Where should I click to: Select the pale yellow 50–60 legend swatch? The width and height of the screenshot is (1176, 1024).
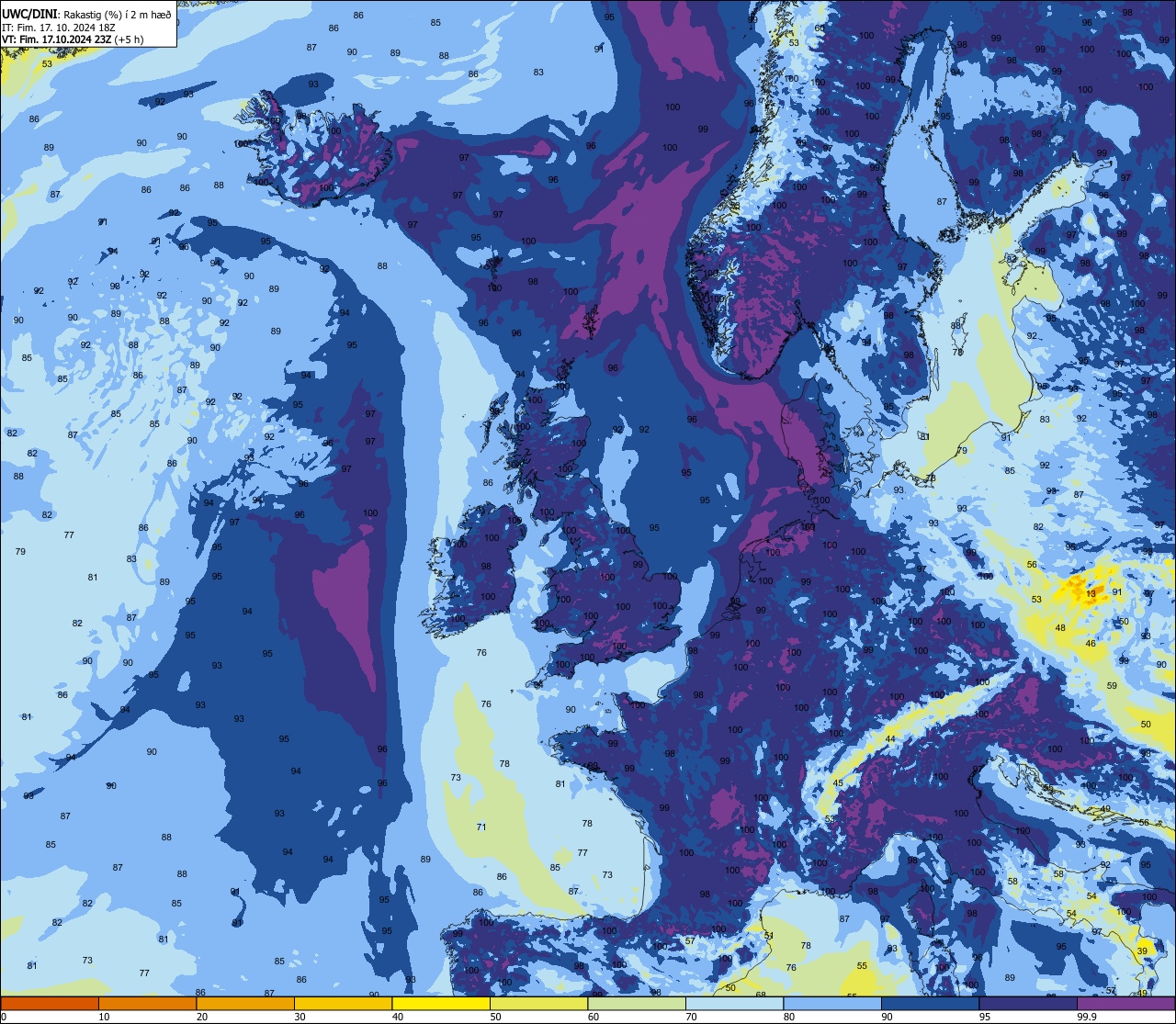[538, 1003]
